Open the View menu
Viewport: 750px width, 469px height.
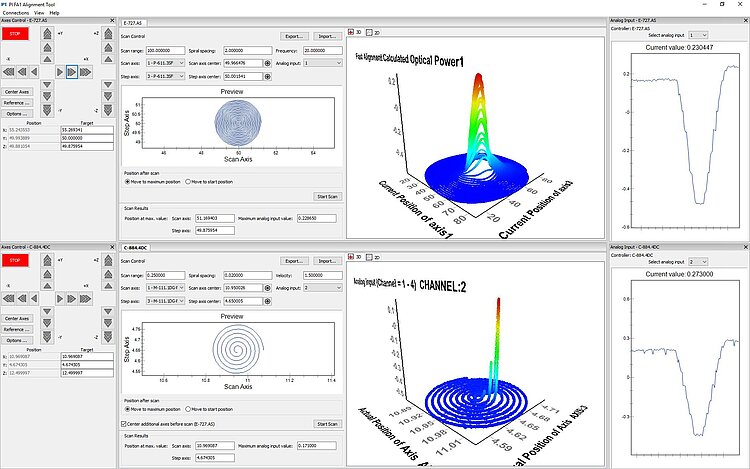click(x=39, y=12)
